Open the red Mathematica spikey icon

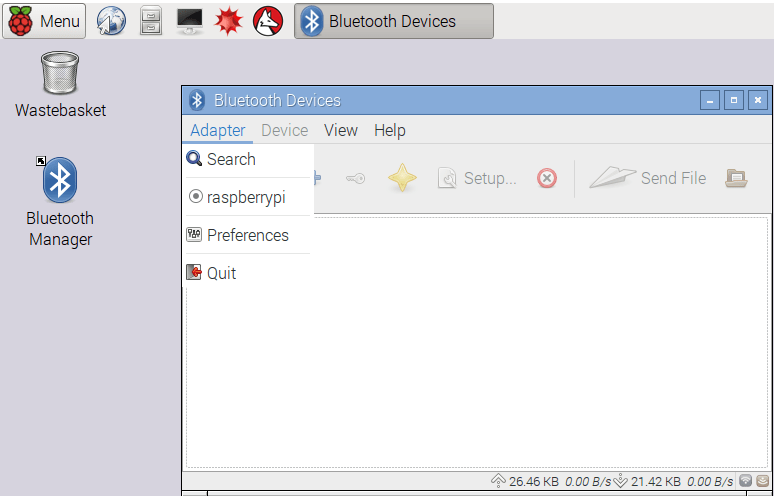(x=229, y=21)
